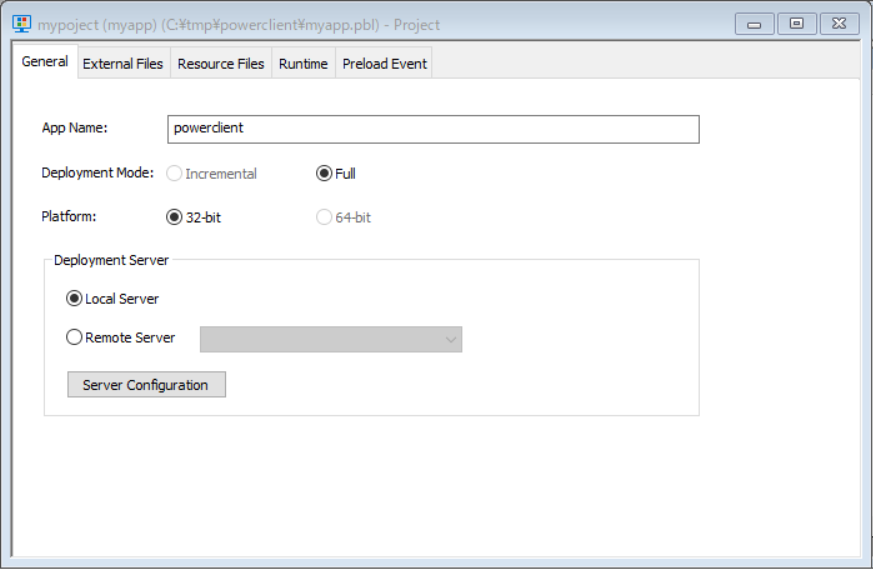
Task: Enable the Local Server option
Action: click(x=75, y=299)
